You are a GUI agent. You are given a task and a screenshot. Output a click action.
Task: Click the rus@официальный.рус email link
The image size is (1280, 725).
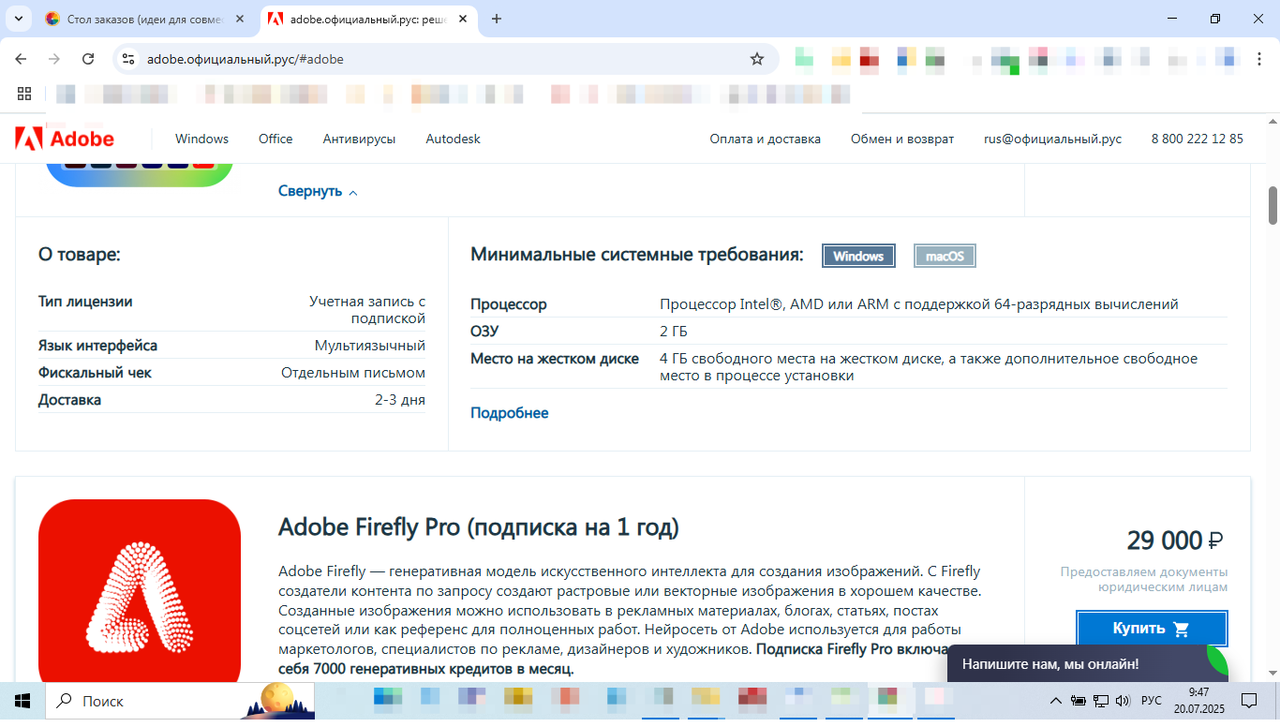click(1052, 139)
